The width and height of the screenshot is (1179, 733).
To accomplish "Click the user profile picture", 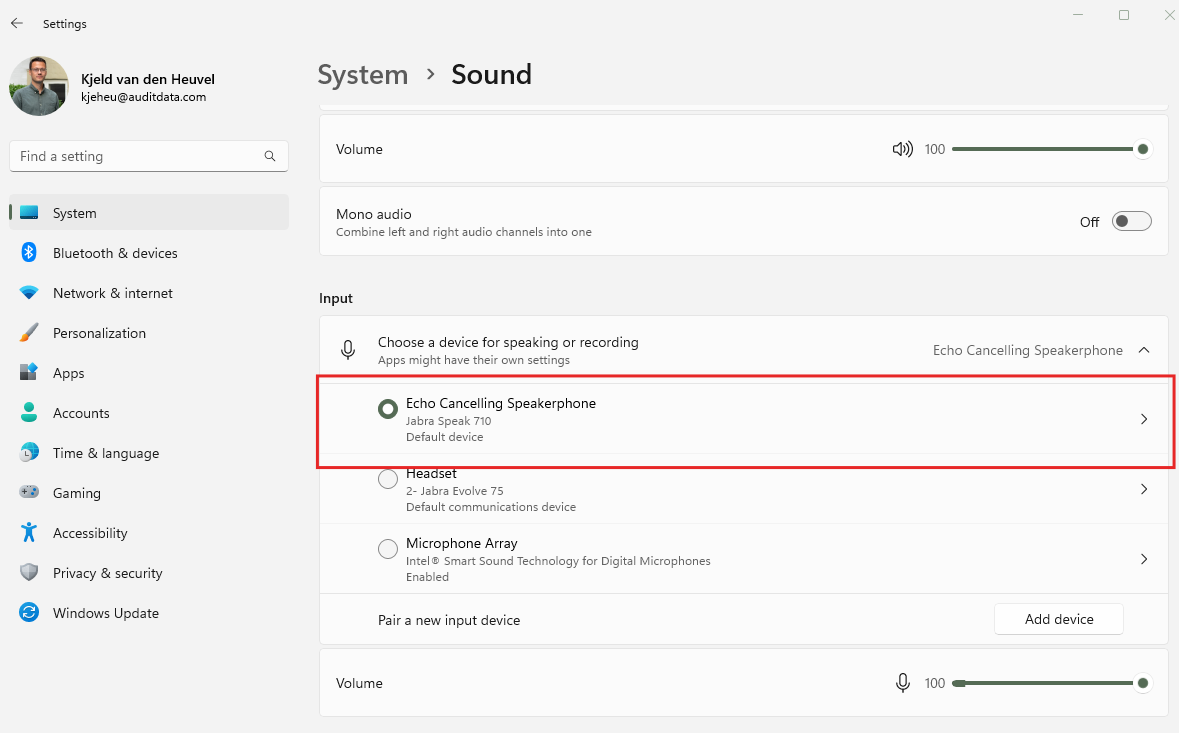I will (x=39, y=86).
